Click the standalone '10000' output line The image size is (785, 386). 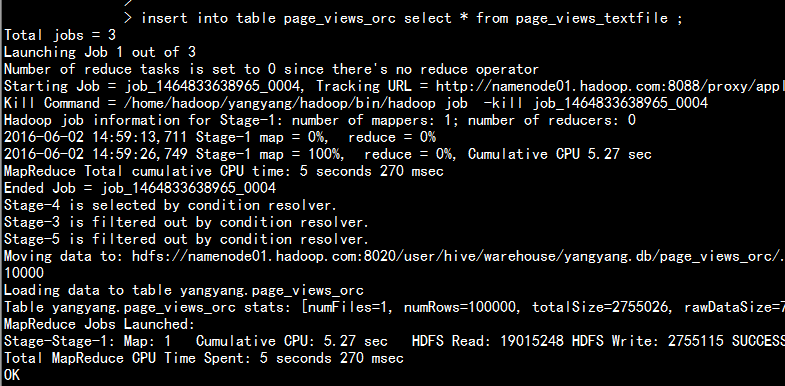tap(24, 273)
